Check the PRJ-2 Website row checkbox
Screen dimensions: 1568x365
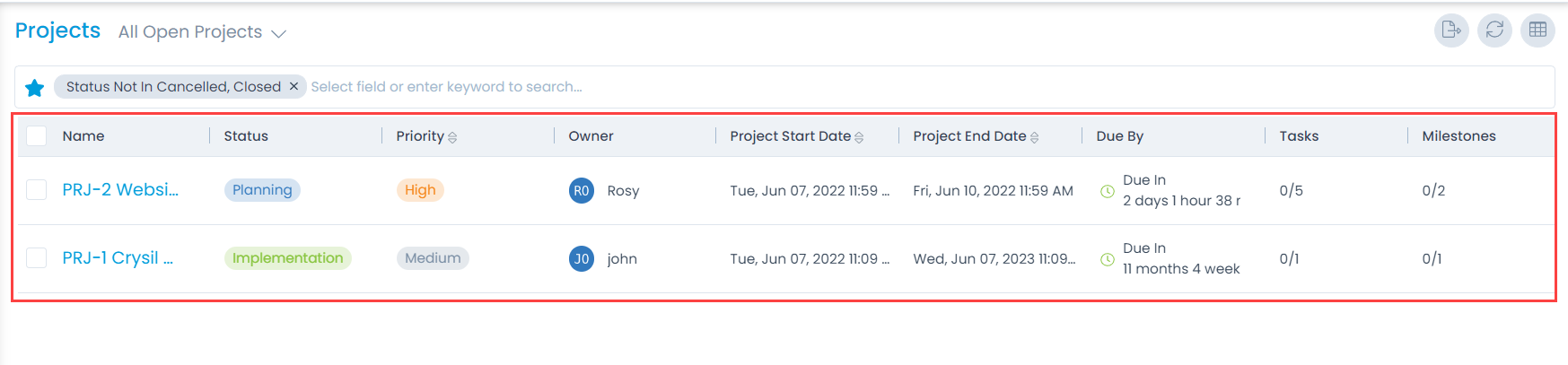tap(37, 190)
